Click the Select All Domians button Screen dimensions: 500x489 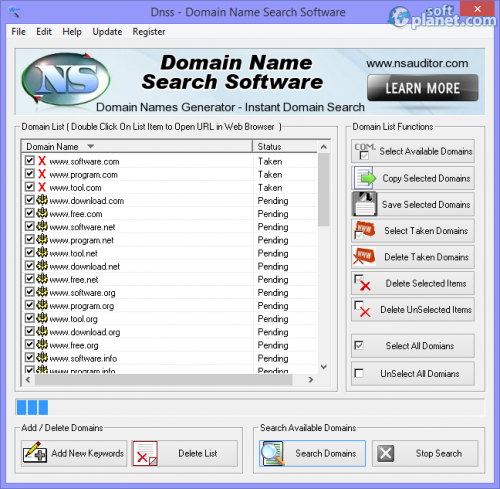pos(413,346)
